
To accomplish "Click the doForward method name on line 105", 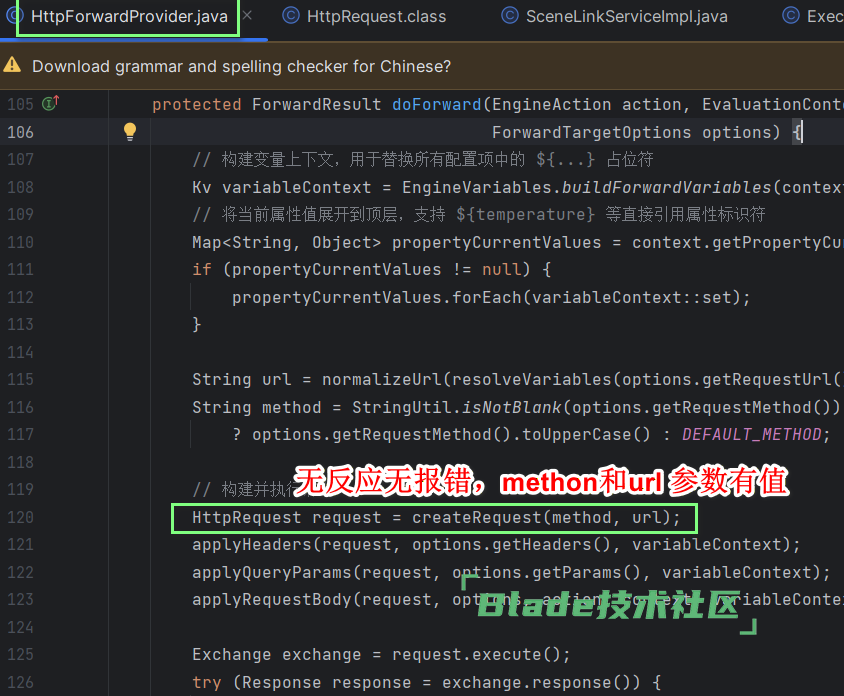I will point(436,104).
